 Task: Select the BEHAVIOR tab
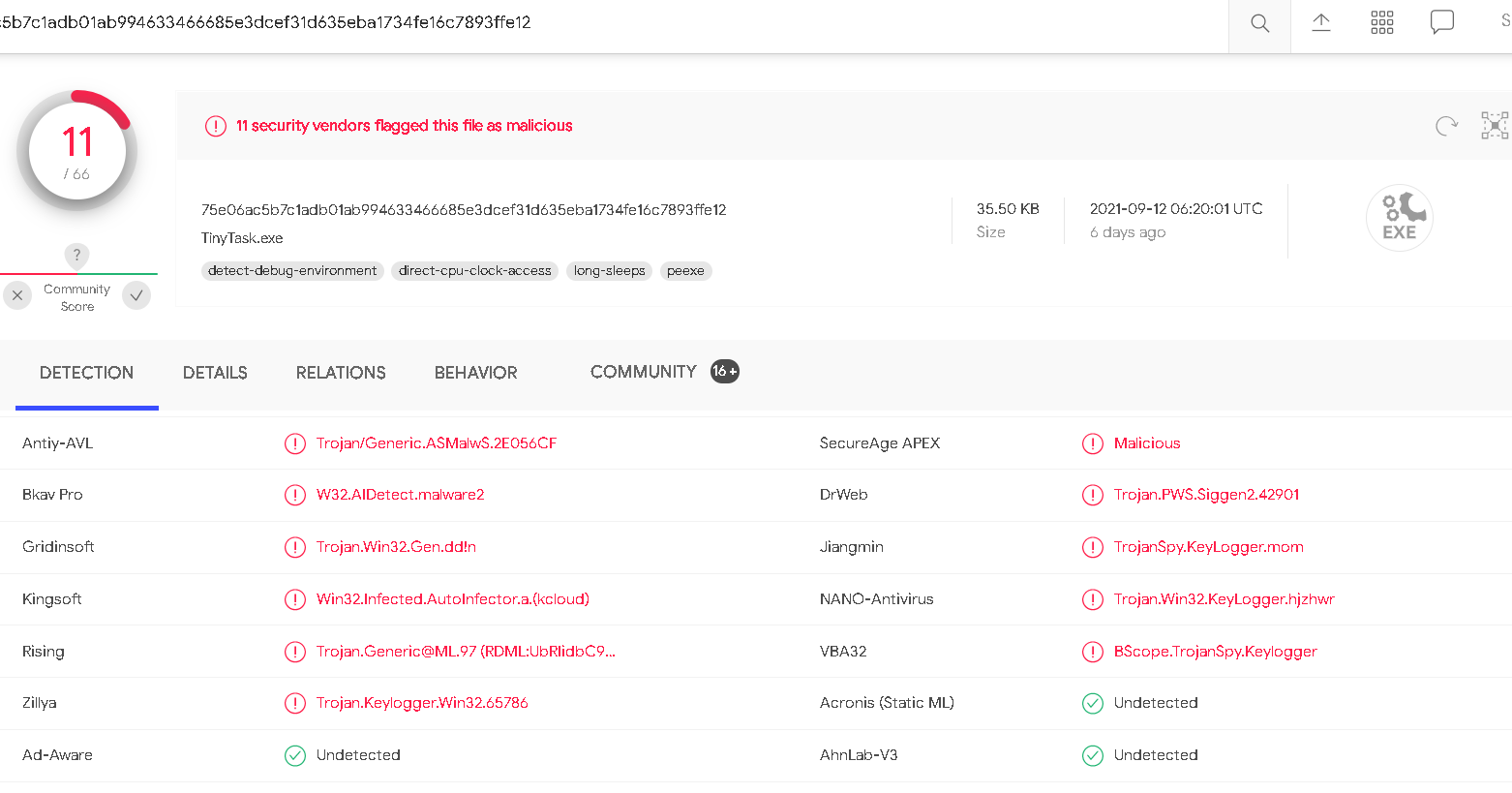pyautogui.click(x=475, y=373)
